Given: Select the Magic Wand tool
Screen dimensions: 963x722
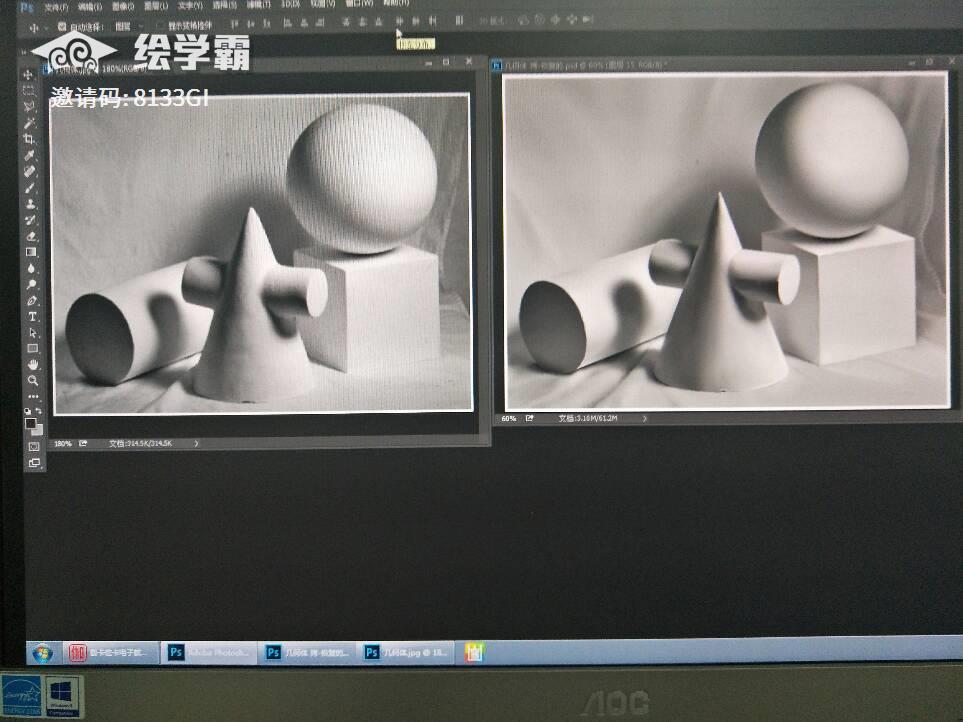Looking at the screenshot, I should coord(29,123).
